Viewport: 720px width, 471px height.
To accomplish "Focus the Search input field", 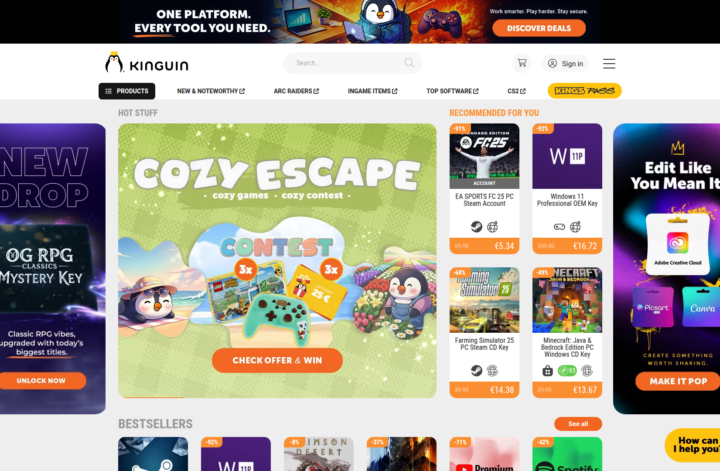I will [x=352, y=63].
